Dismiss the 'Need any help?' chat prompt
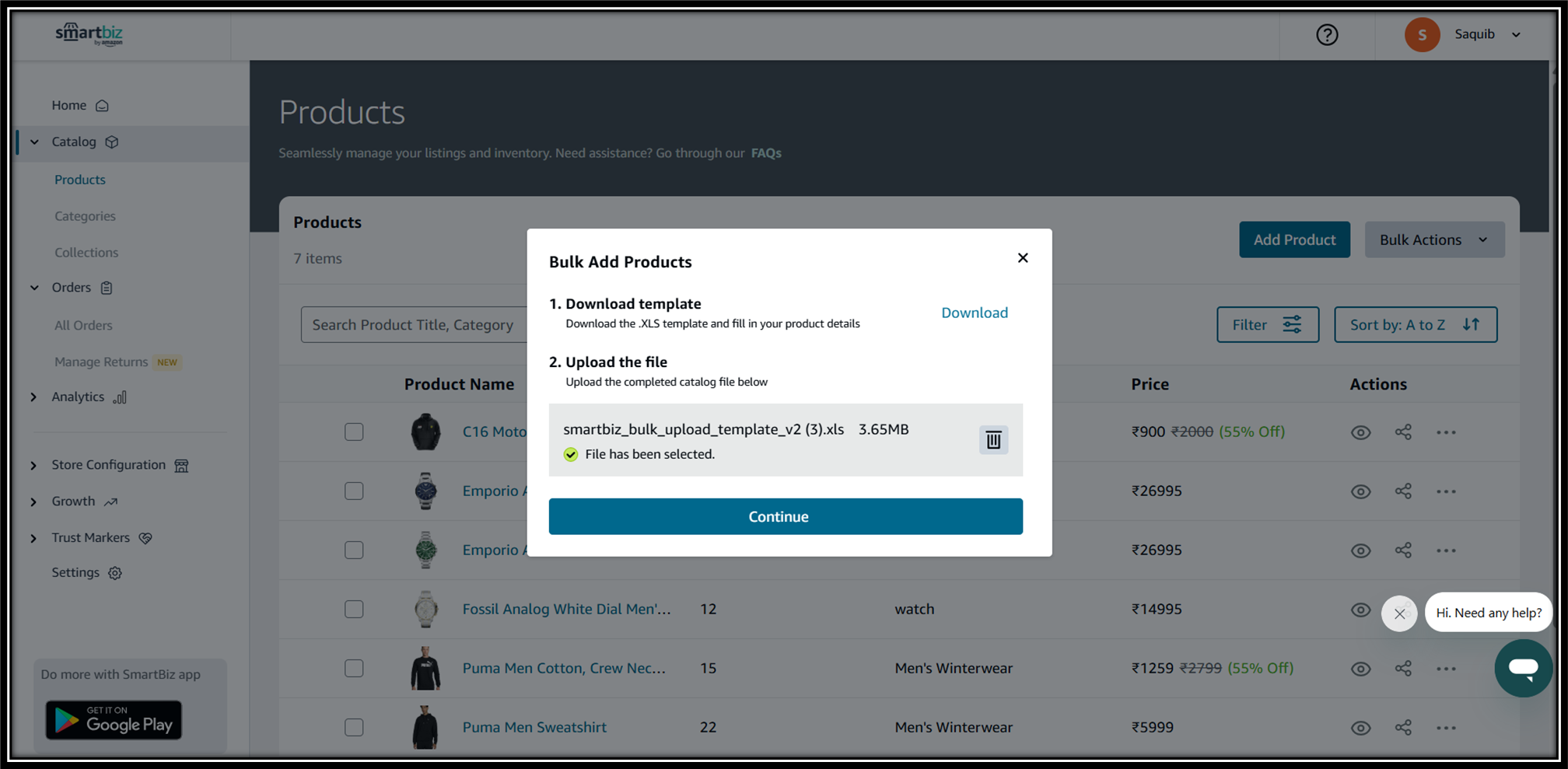Image resolution: width=1568 pixels, height=769 pixels. click(x=1399, y=613)
